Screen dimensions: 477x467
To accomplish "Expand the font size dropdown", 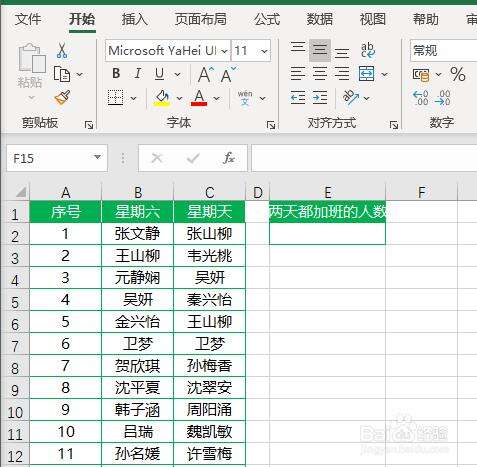I will (x=264, y=51).
